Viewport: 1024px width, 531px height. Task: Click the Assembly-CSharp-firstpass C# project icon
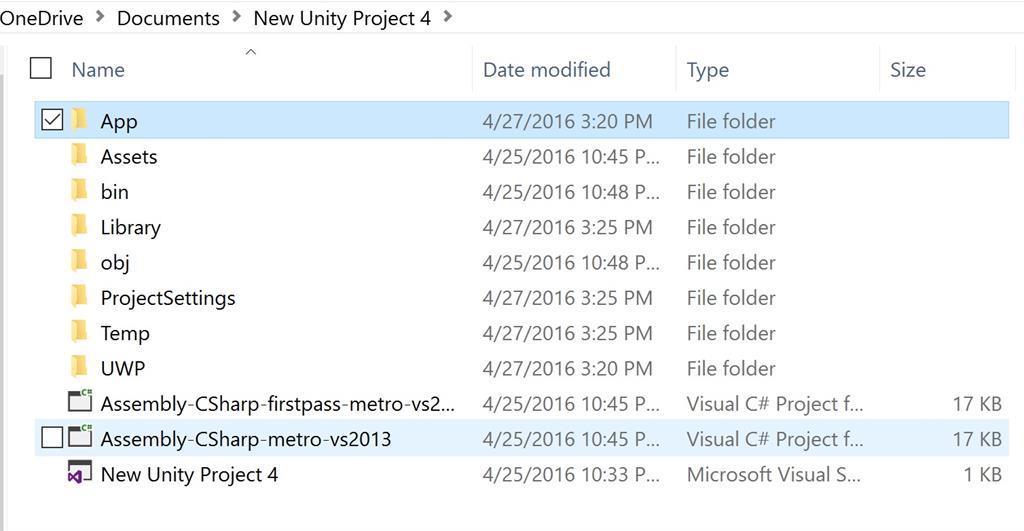[x=80, y=403]
